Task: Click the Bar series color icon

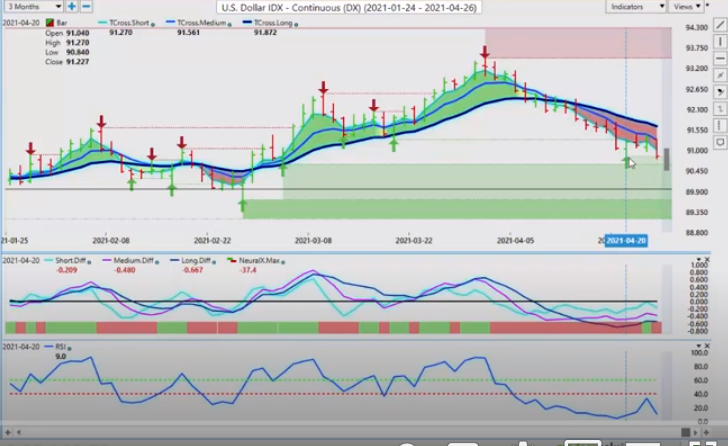Action: pyautogui.click(x=50, y=22)
